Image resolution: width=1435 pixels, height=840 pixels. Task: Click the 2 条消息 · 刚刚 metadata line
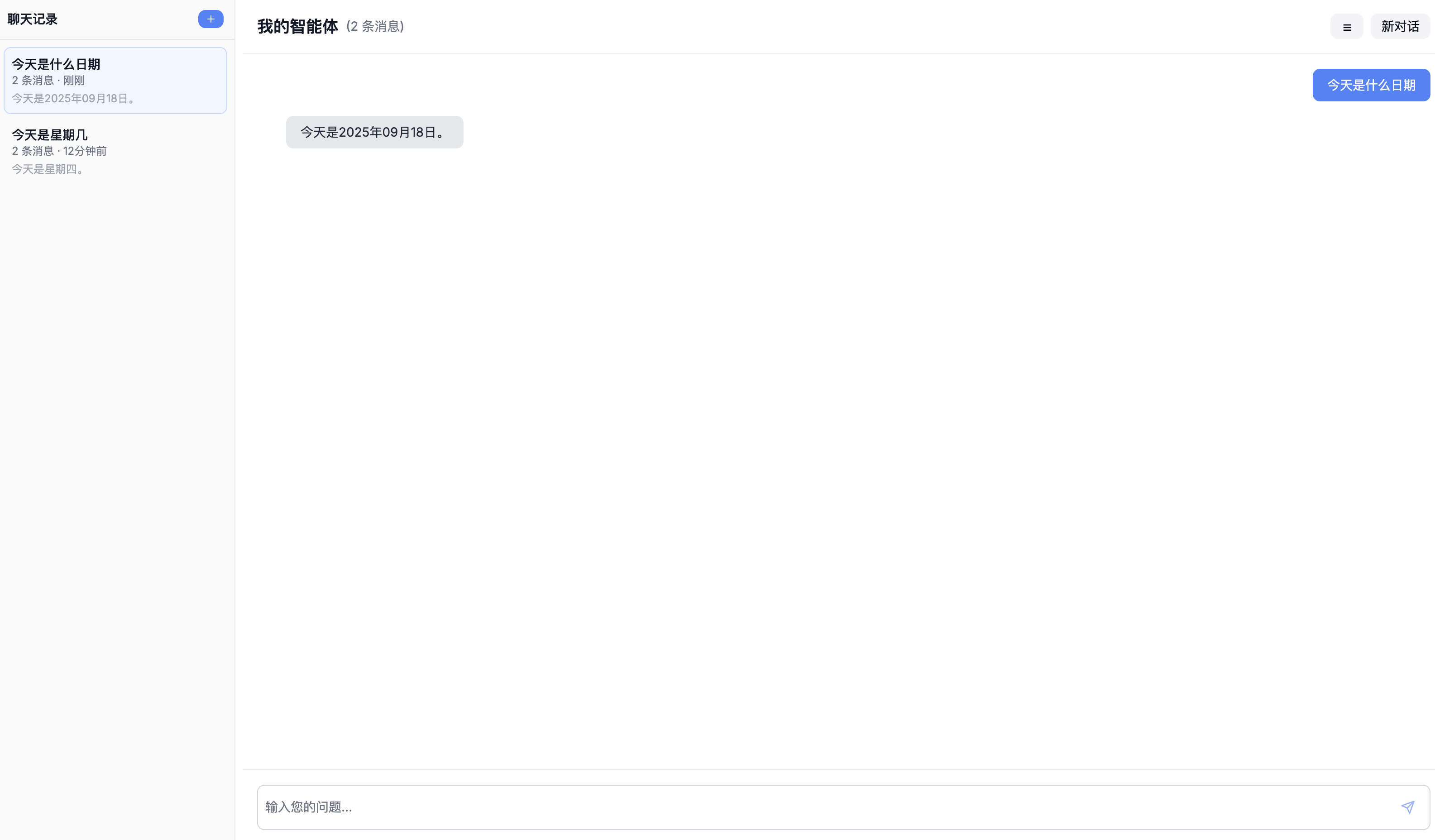(x=48, y=80)
